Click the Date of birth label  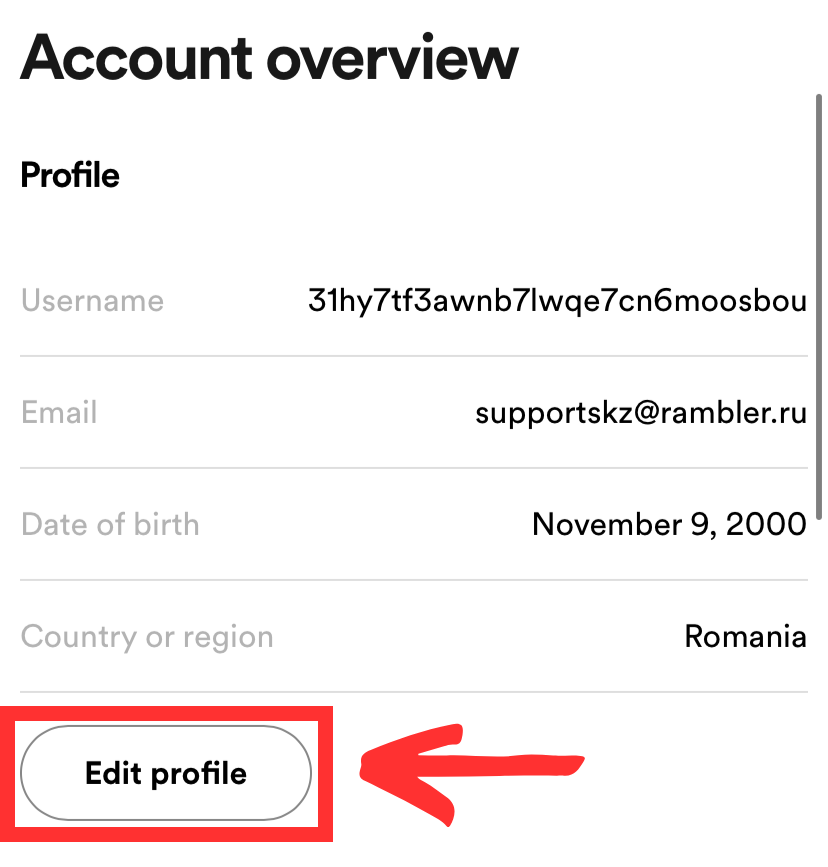[x=110, y=525]
